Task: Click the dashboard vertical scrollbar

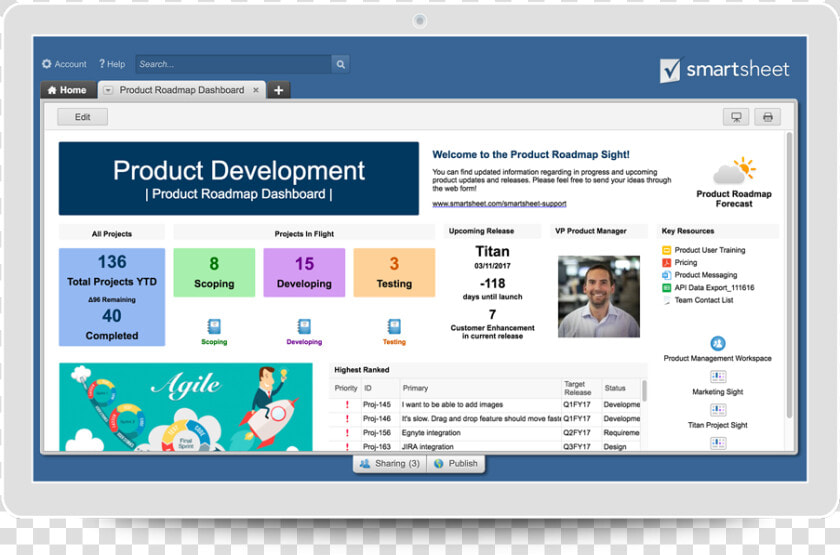Action: pyautogui.click(x=789, y=275)
